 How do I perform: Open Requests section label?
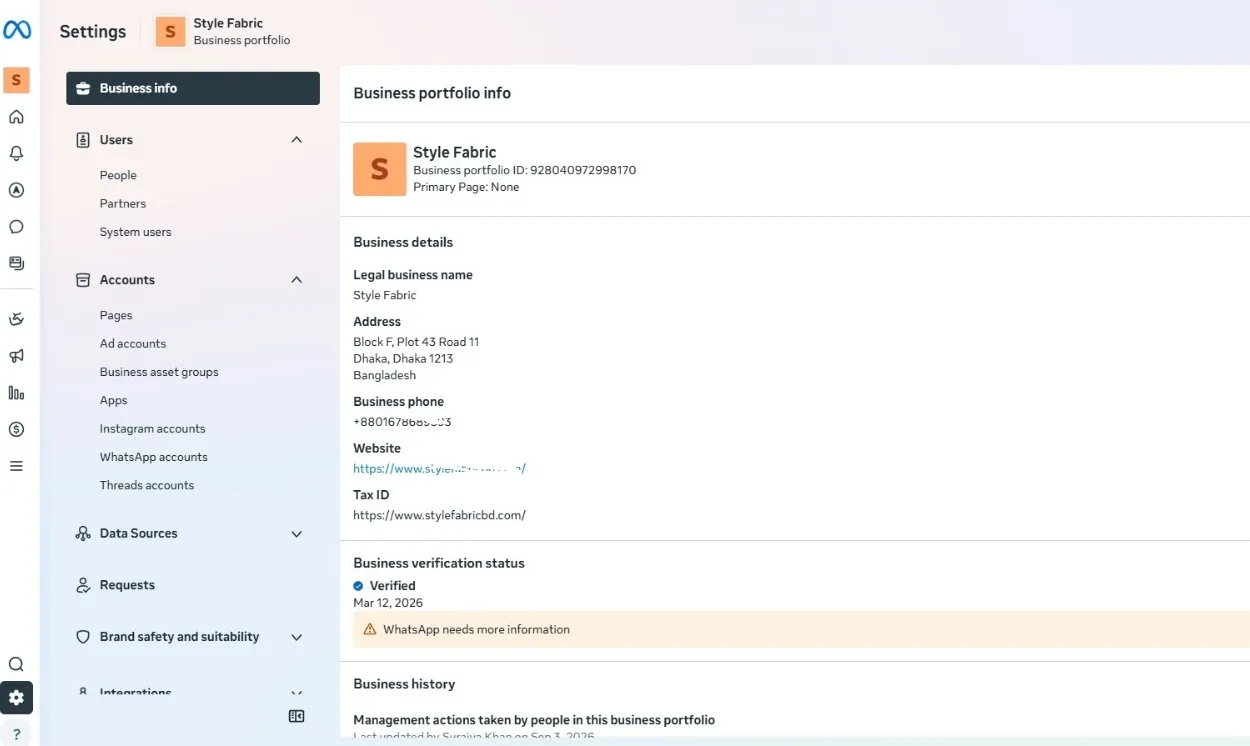click(127, 585)
